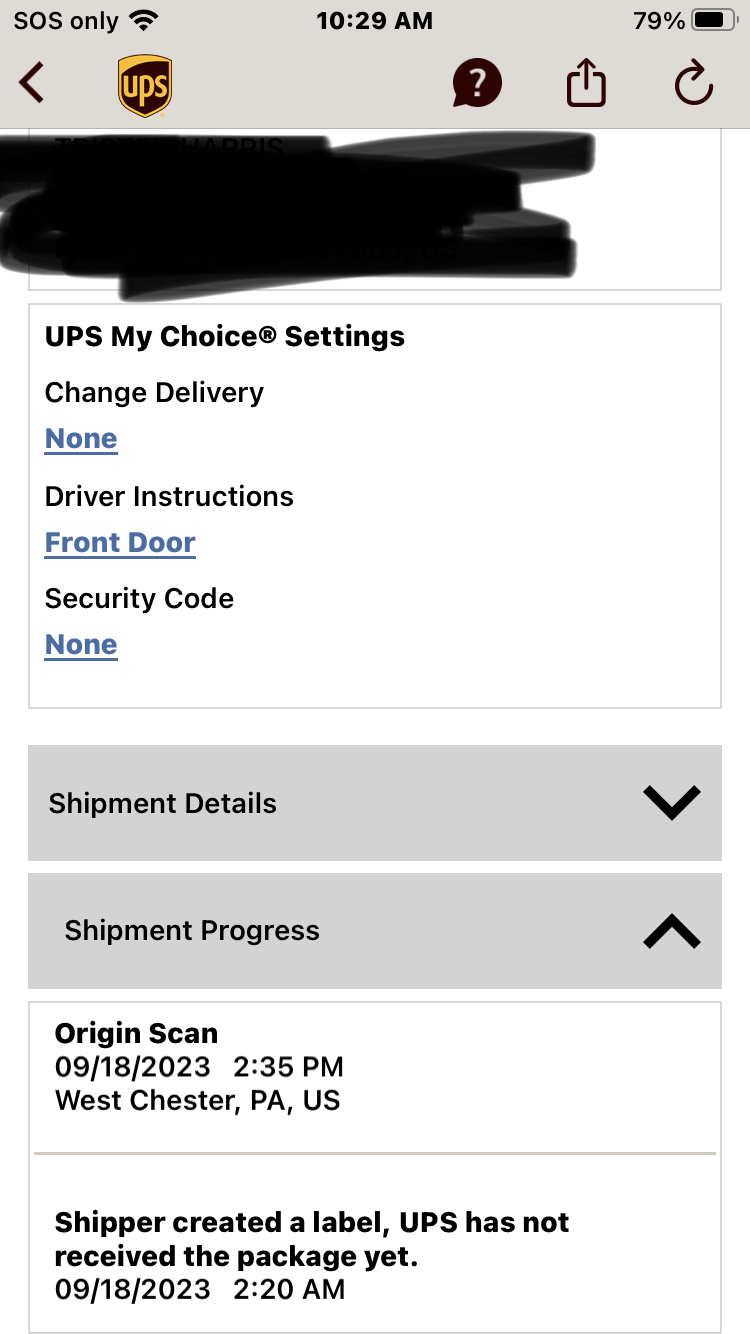Open the None link under Security Code
Screen dimensions: 750x1334
point(81,645)
